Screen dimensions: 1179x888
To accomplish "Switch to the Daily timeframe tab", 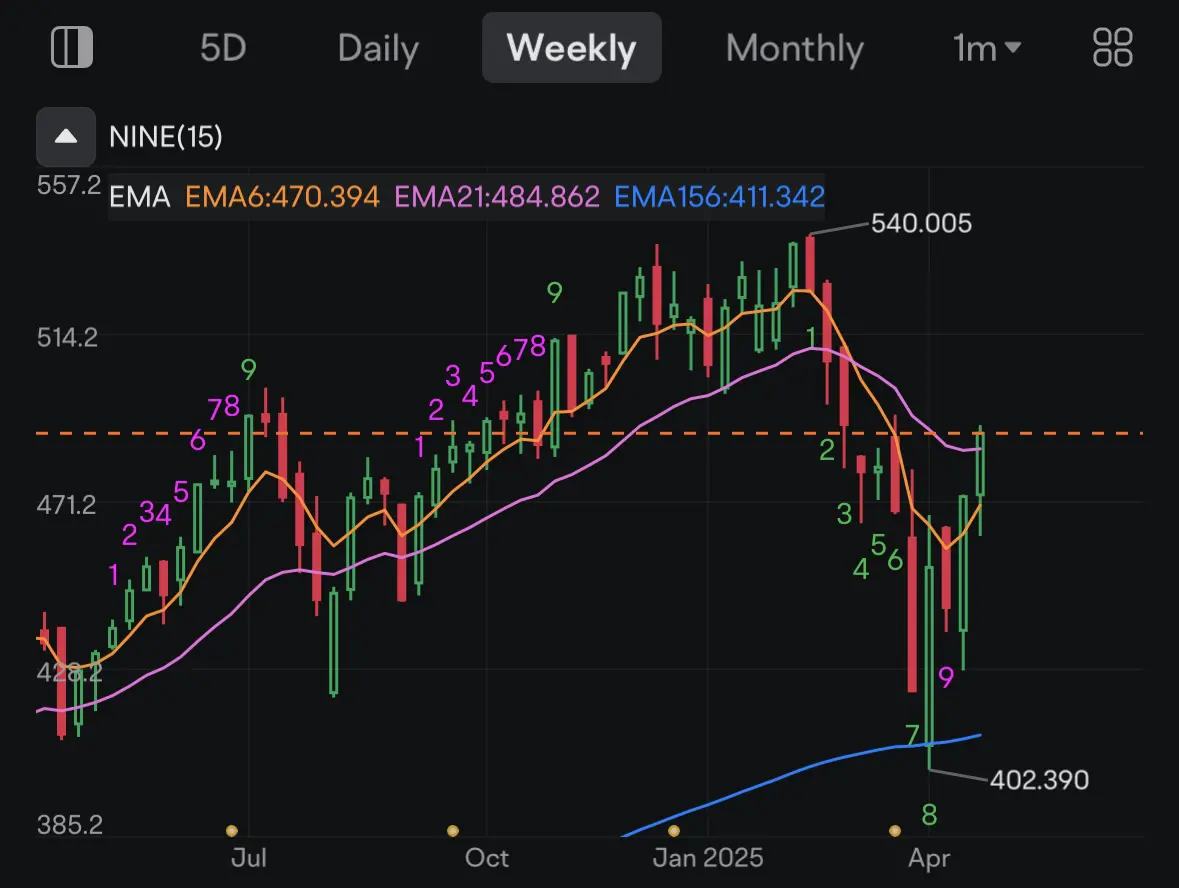I will point(378,49).
